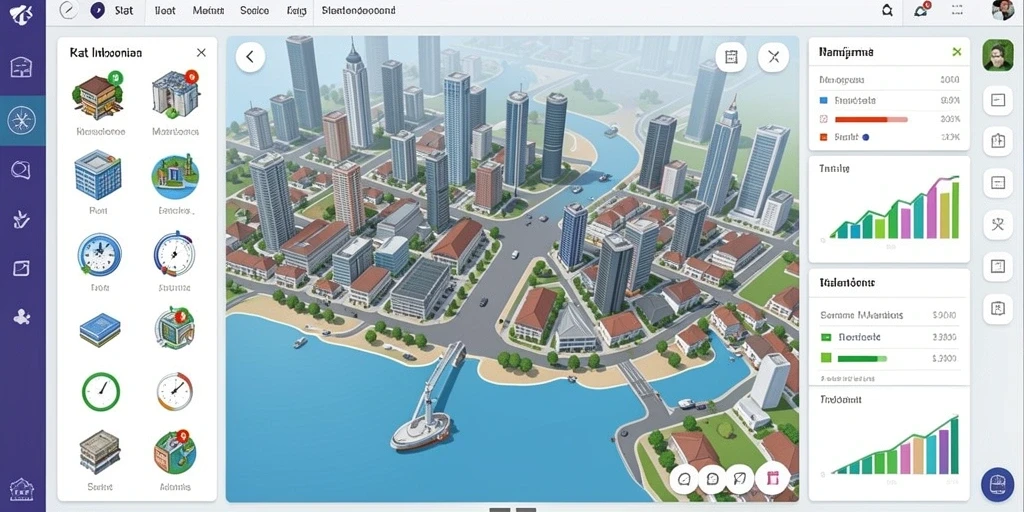
Task: Toggle the red checkbox beside progress bar
Action: [x=823, y=120]
